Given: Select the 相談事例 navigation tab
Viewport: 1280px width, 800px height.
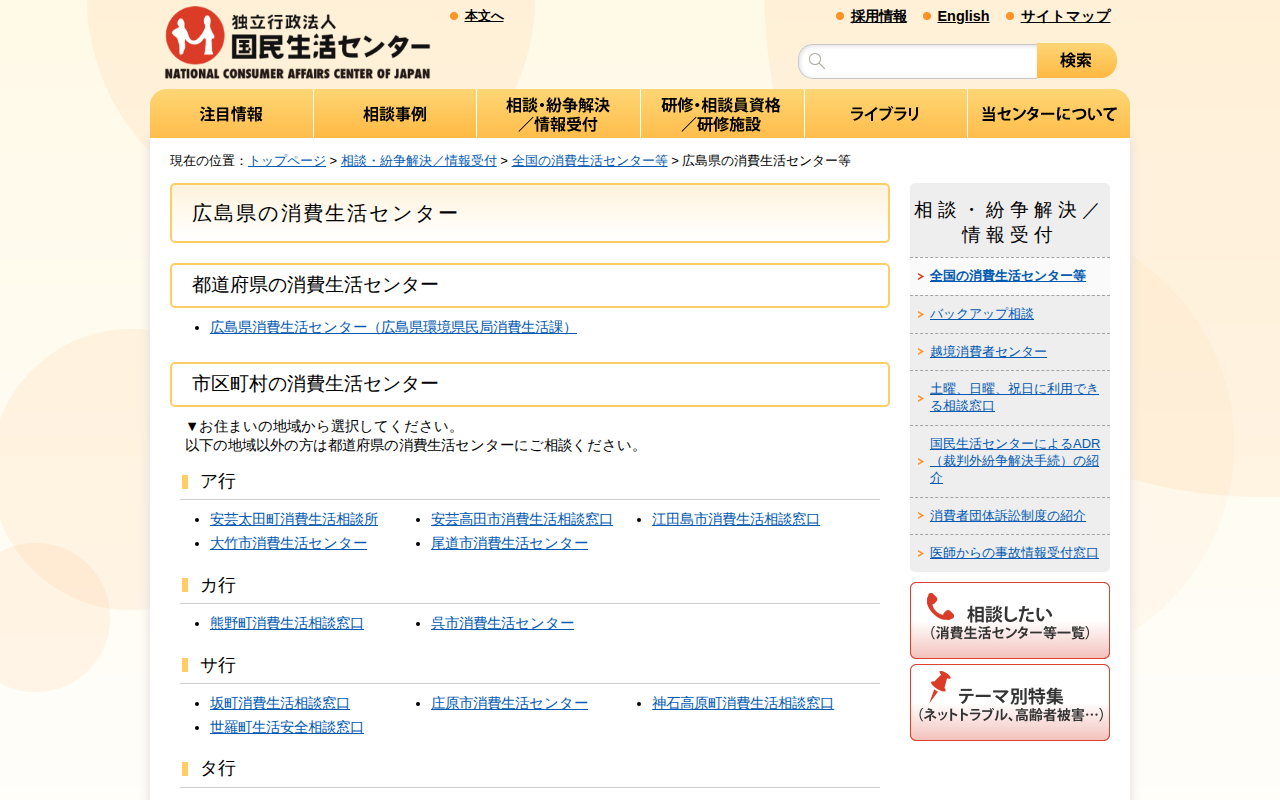Looking at the screenshot, I should [x=394, y=113].
